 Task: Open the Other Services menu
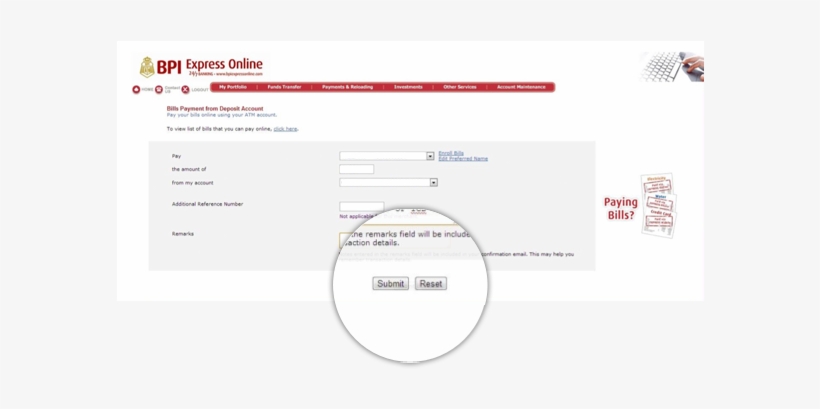click(460, 87)
